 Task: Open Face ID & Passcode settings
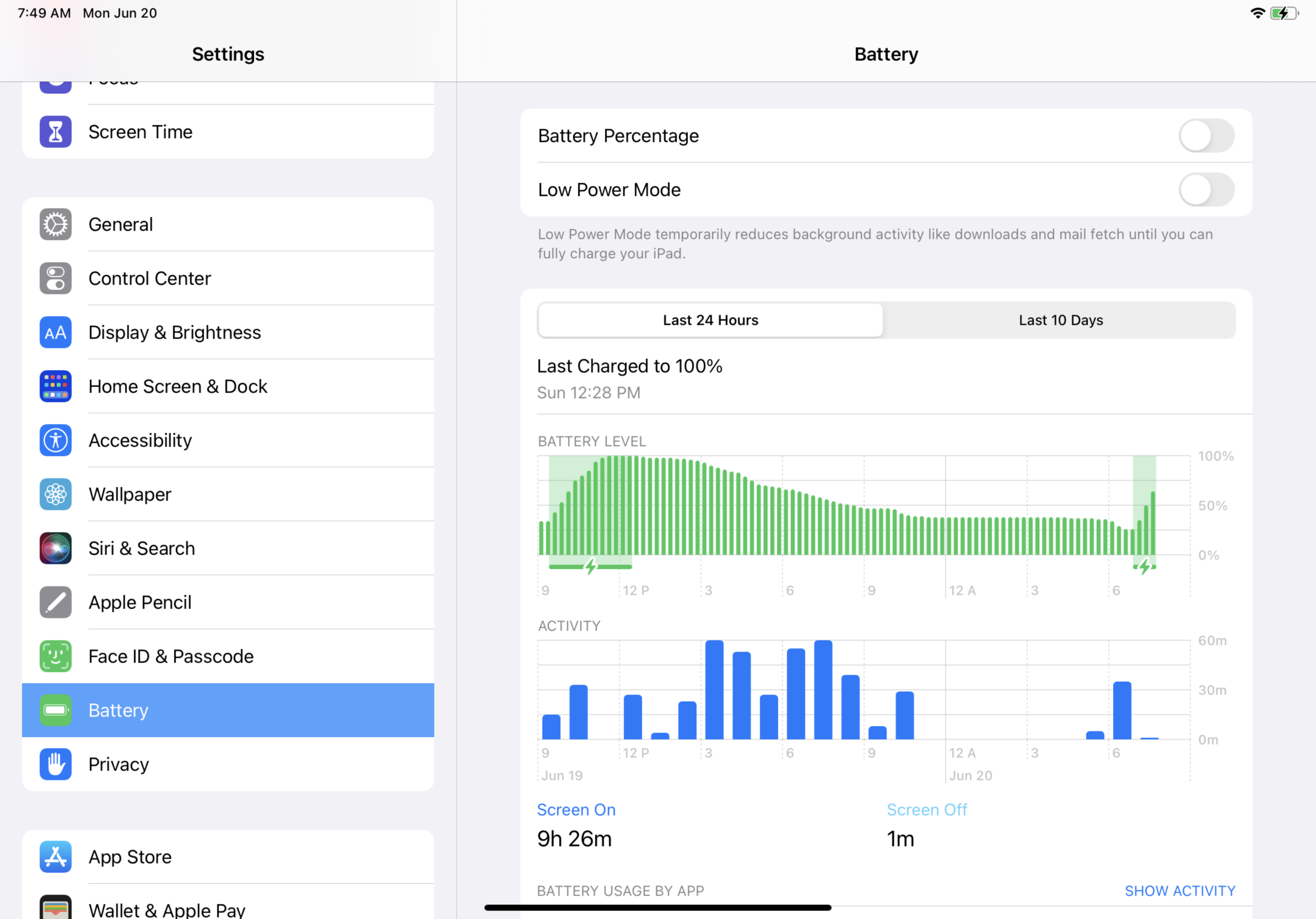228,656
